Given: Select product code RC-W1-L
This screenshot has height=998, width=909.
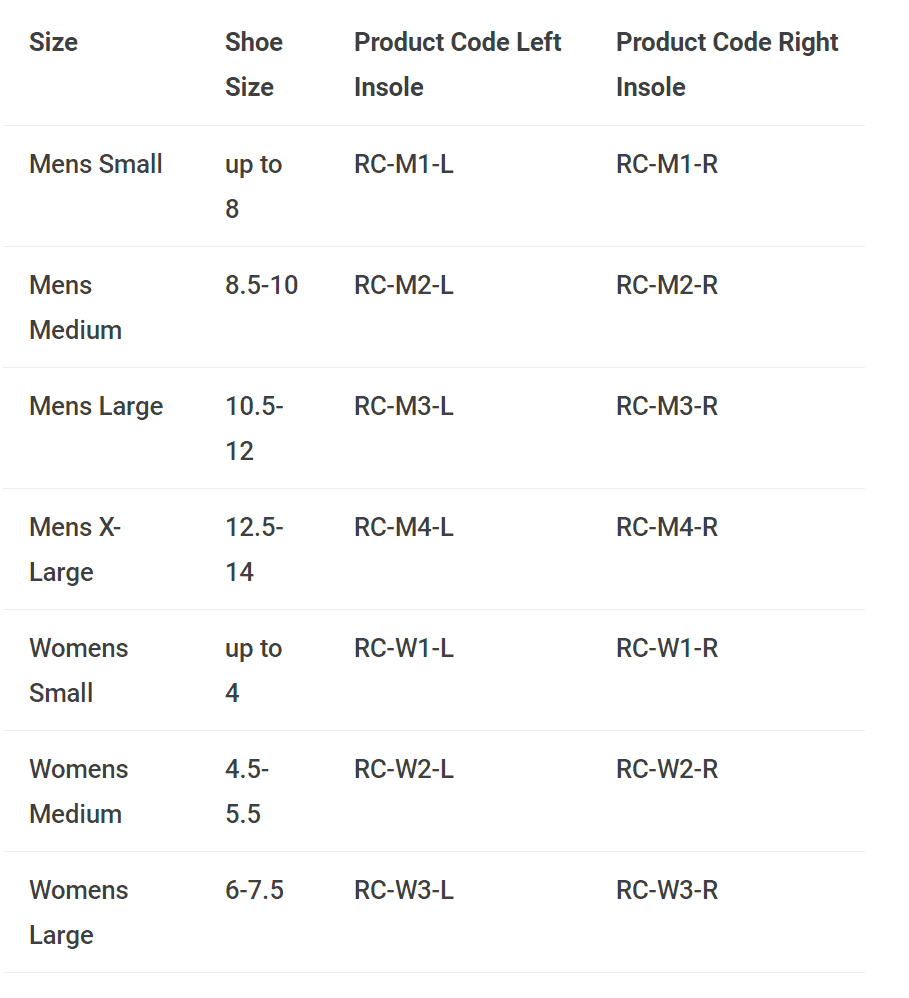Looking at the screenshot, I should [x=404, y=648].
